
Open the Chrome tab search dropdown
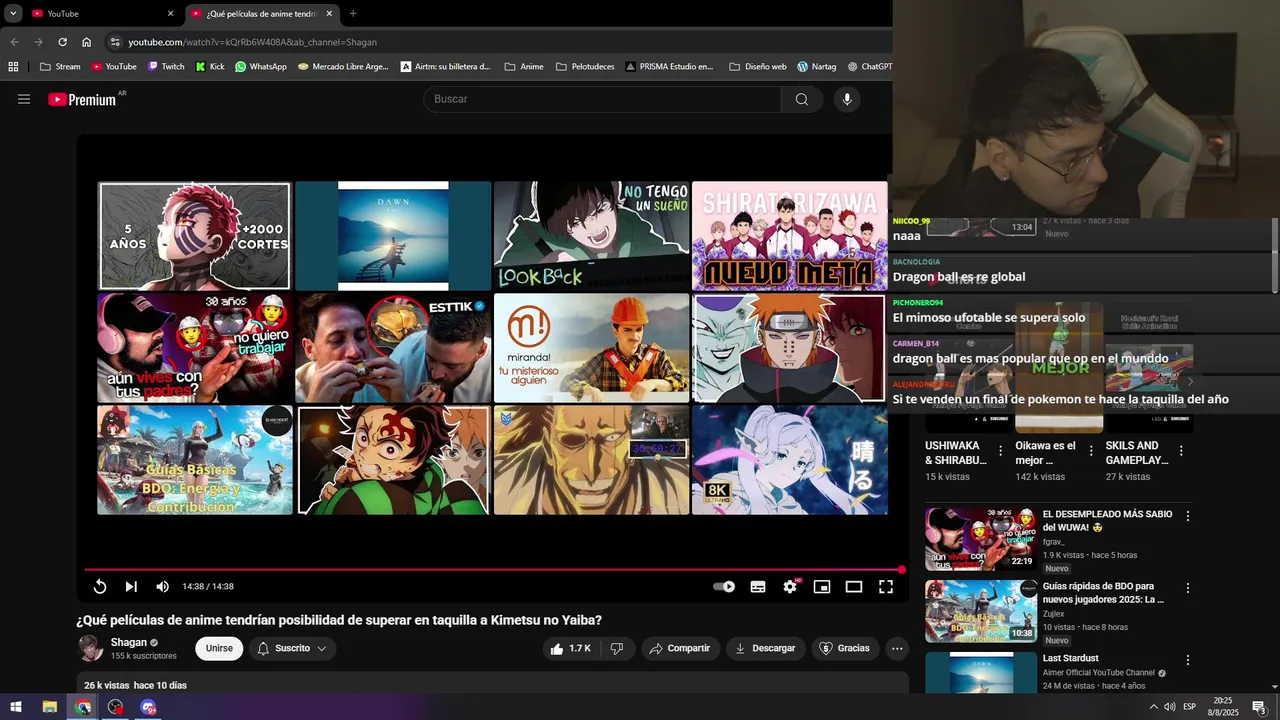pyautogui.click(x=13, y=13)
